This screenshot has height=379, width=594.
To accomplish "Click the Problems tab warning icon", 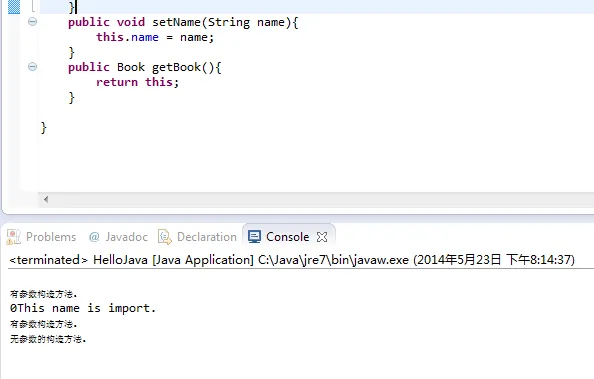I will [x=14, y=237].
